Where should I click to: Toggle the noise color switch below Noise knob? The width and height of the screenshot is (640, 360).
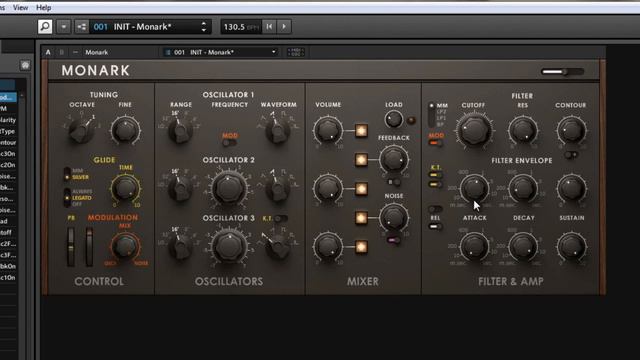tap(394, 240)
